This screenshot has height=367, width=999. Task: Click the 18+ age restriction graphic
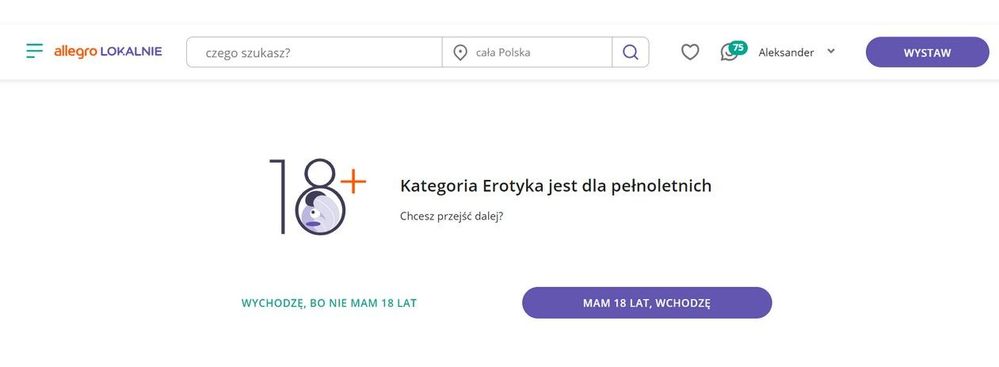click(317, 196)
